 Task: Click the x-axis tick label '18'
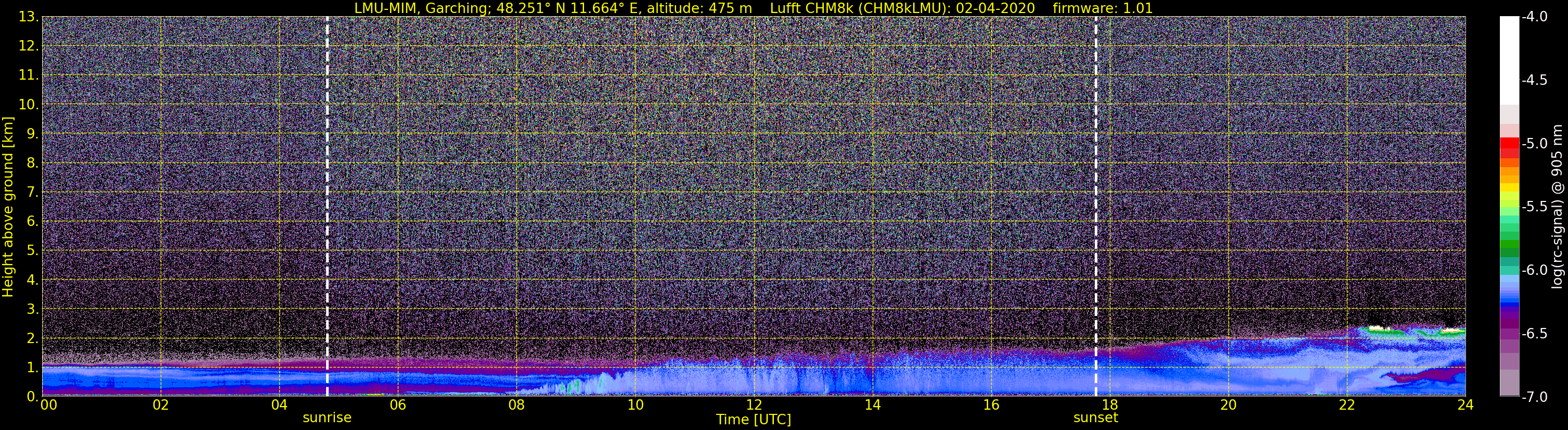coord(1110,405)
